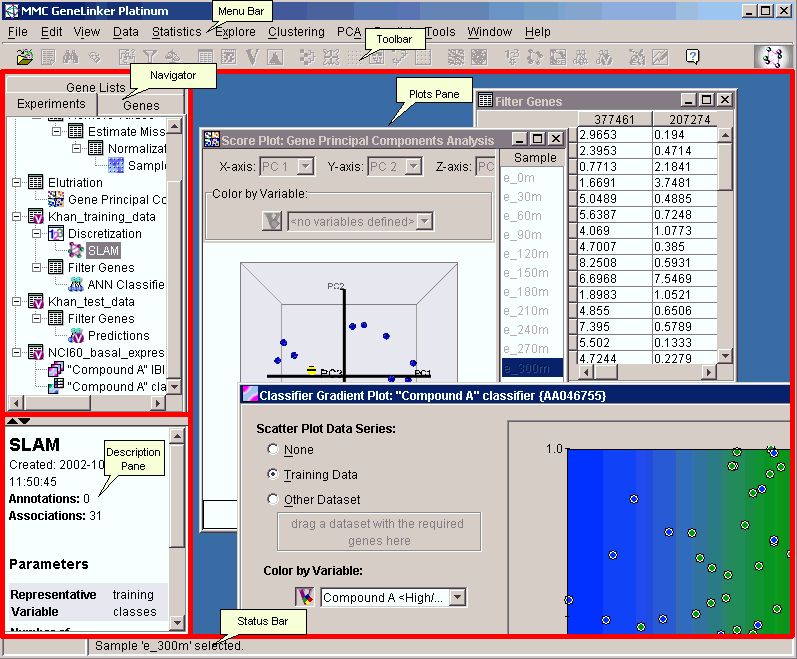Open the File menu
Viewport: 797px width, 659px height.
18,32
